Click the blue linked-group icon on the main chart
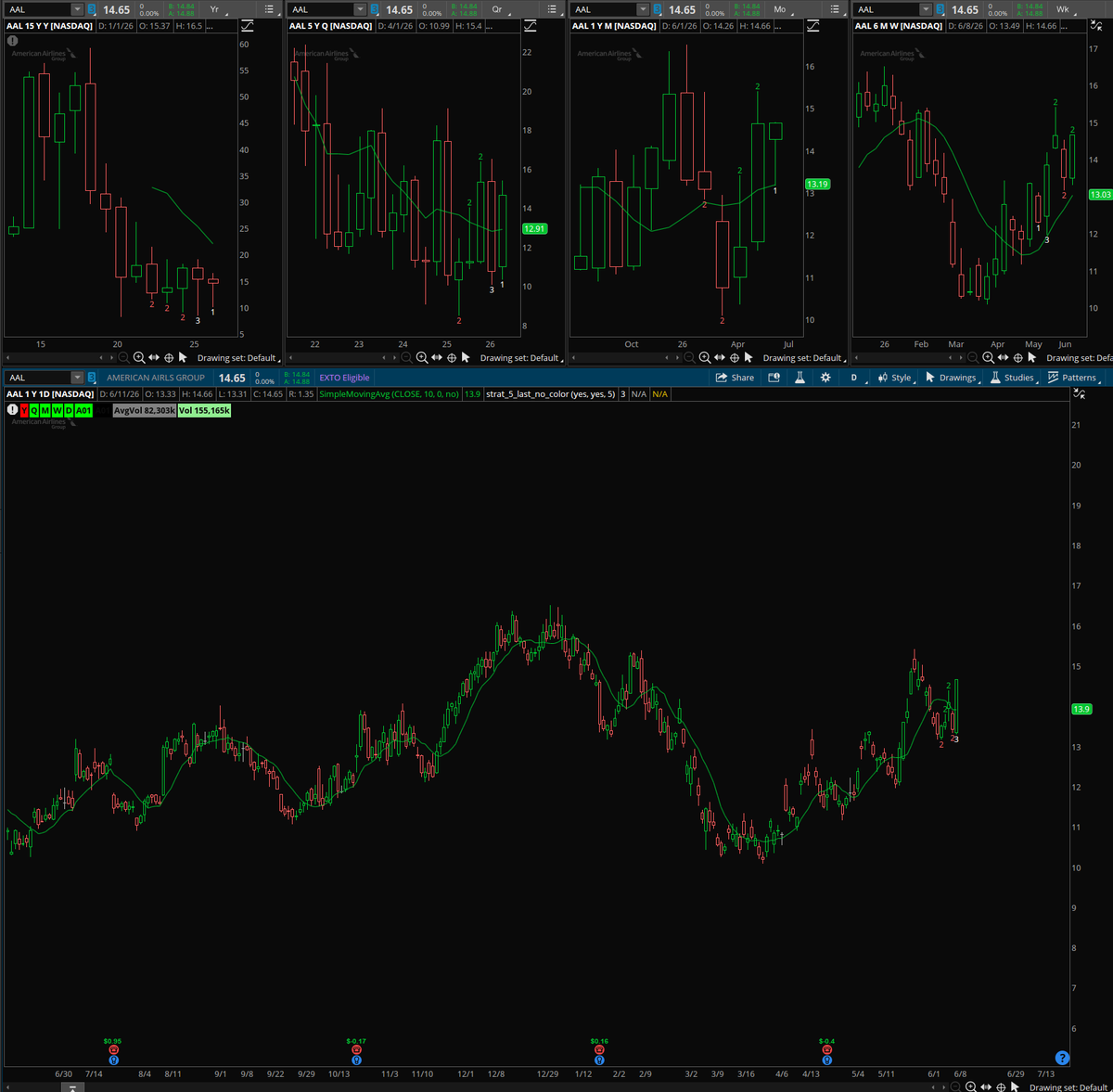The width and height of the screenshot is (1113, 1092). pyautogui.click(x=91, y=378)
